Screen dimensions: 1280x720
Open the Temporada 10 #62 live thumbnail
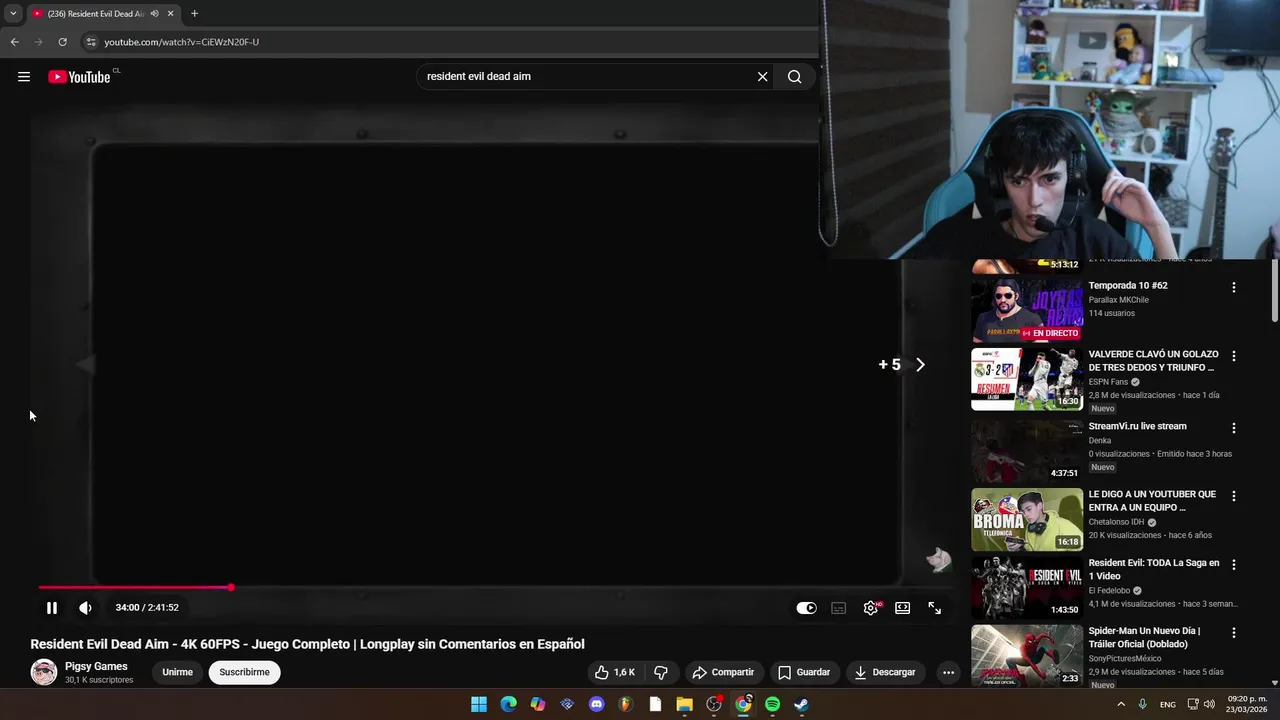click(1027, 311)
